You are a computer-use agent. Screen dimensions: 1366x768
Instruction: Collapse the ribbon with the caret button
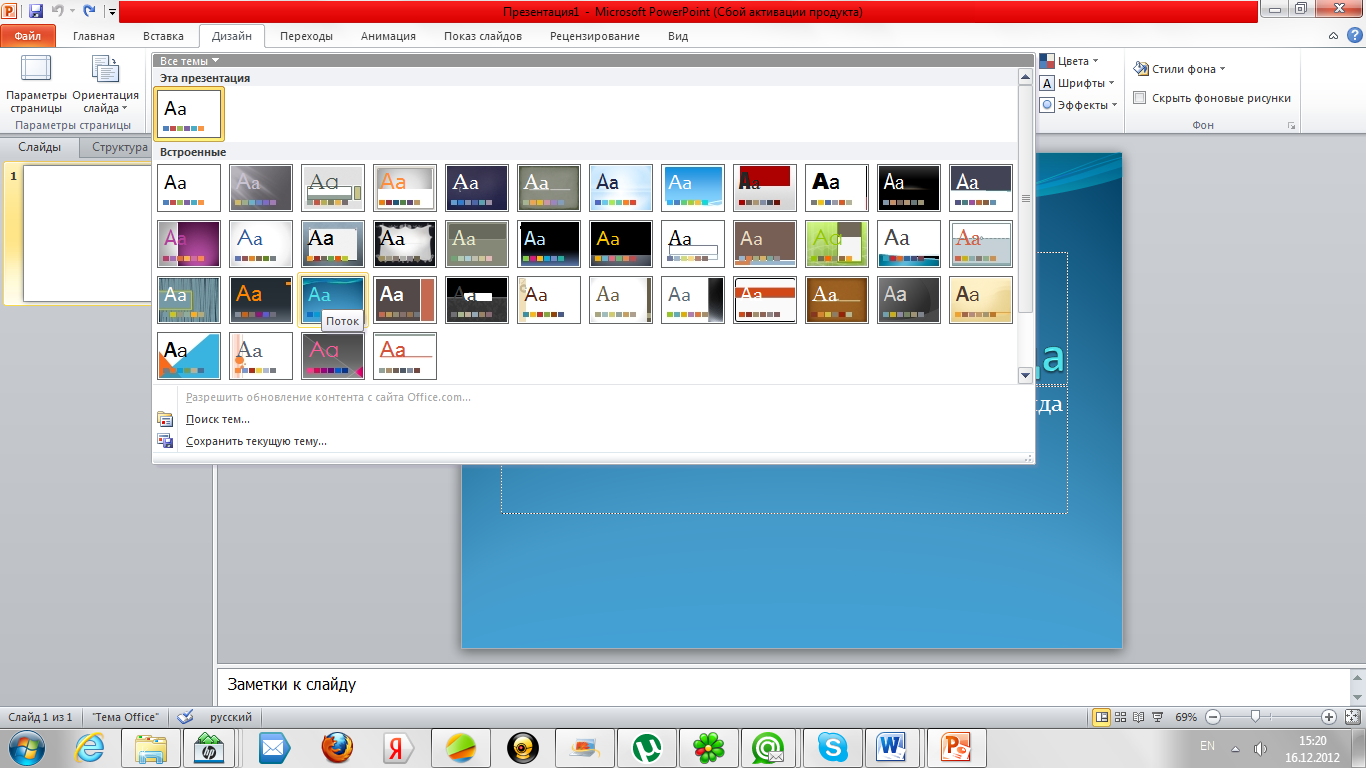coord(1333,36)
